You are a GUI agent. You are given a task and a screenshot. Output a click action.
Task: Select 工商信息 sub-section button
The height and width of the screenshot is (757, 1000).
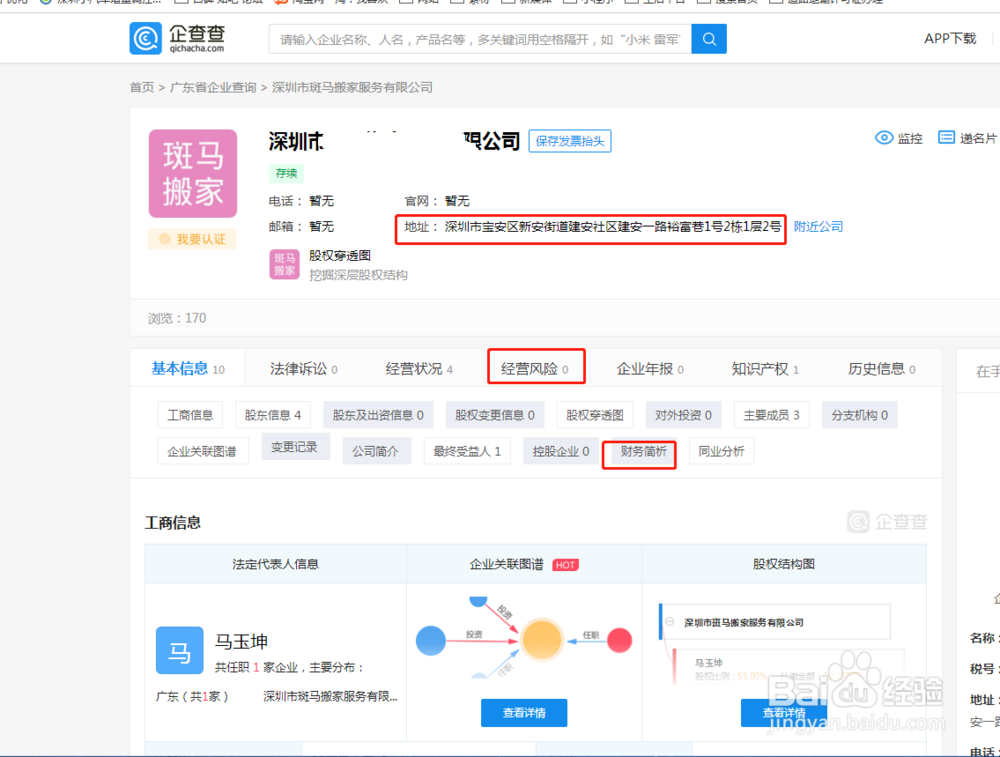[x=190, y=415]
